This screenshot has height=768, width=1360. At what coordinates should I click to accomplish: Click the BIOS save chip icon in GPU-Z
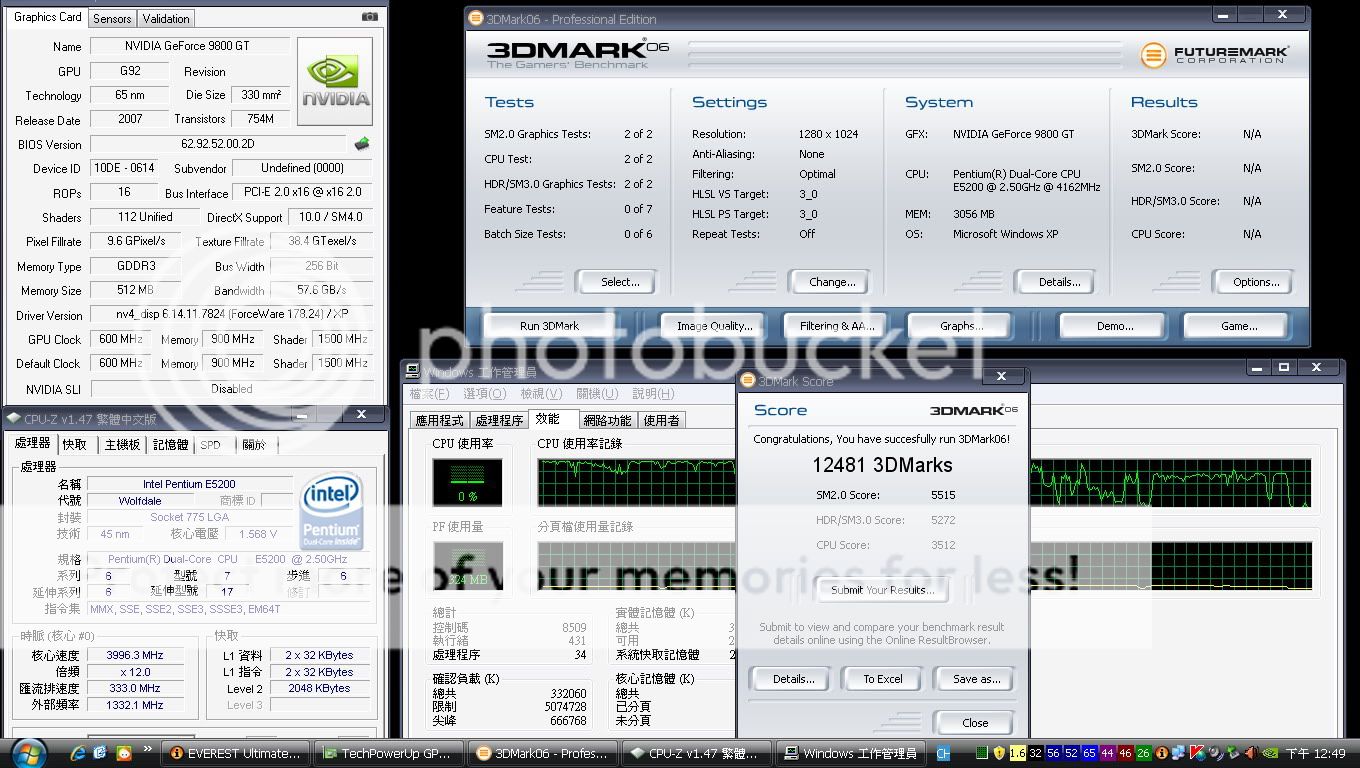362,144
